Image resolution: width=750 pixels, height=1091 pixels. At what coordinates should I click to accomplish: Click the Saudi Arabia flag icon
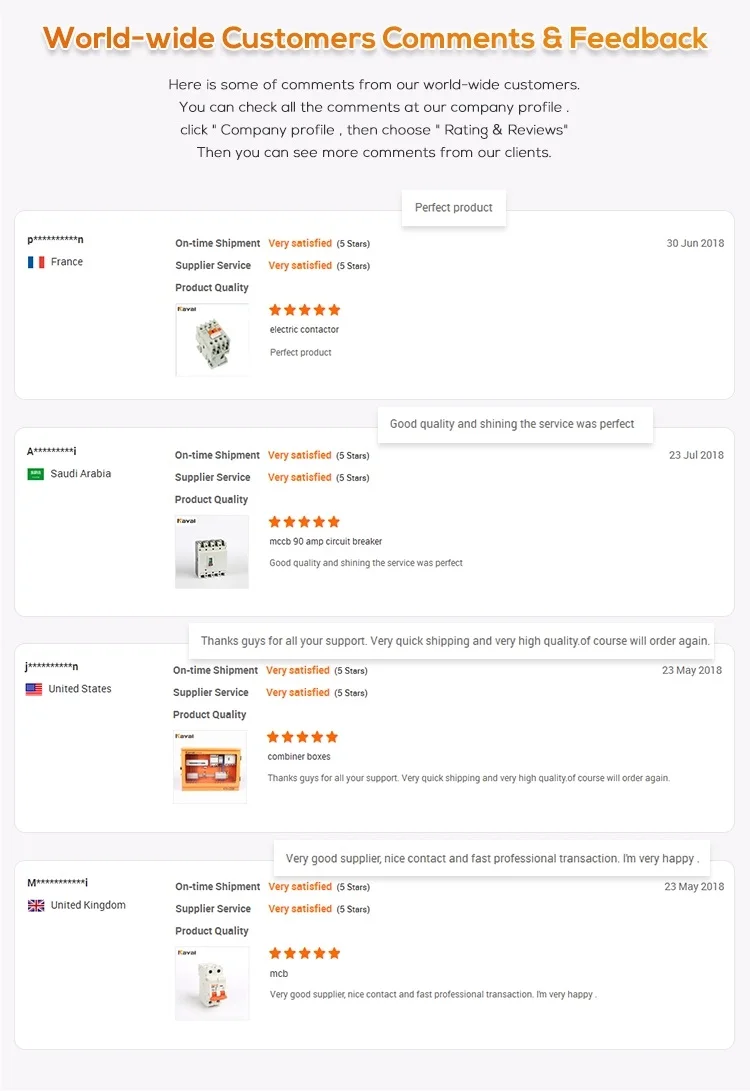36,474
